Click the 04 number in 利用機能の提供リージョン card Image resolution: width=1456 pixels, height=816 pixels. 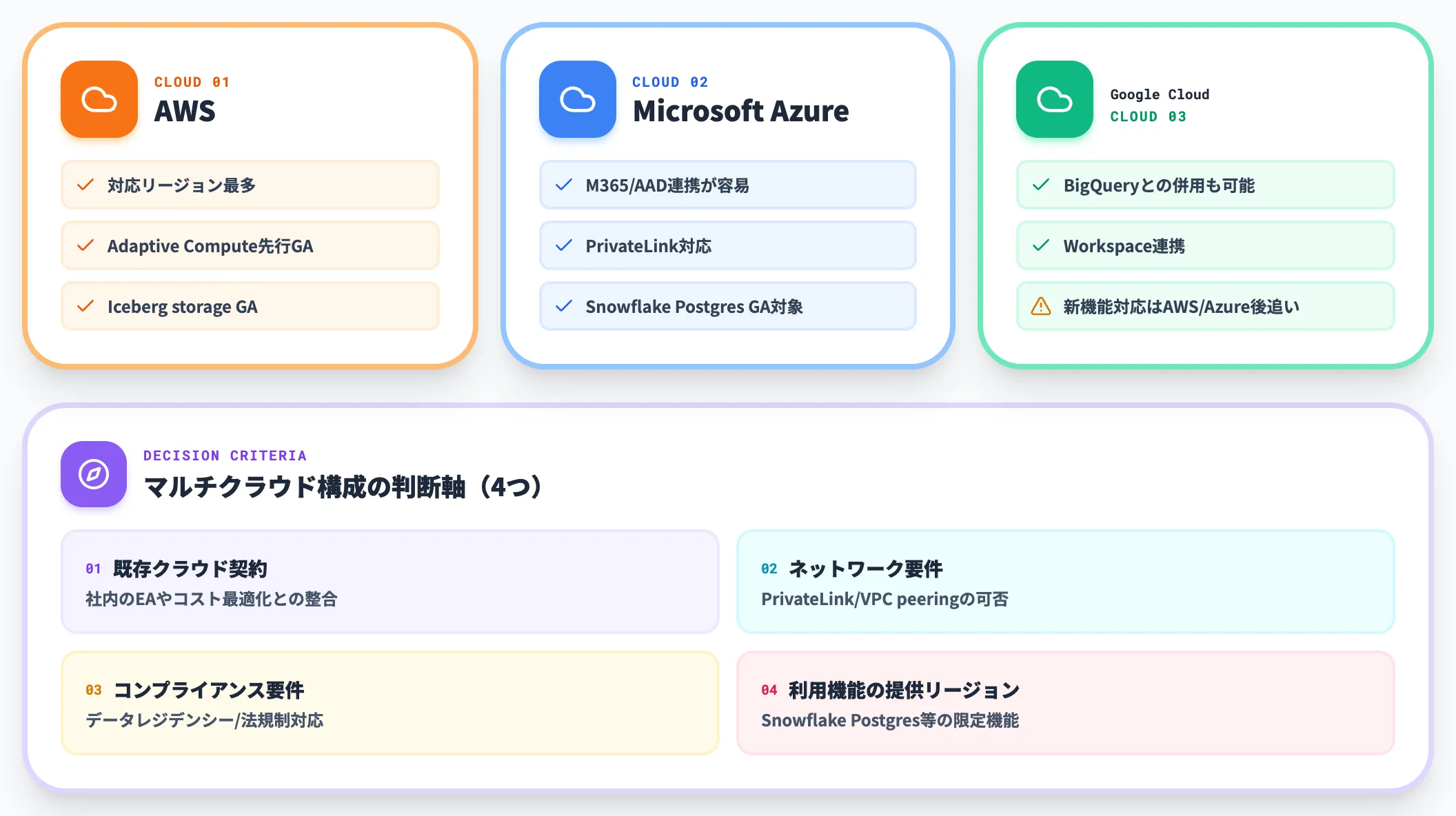coord(769,690)
